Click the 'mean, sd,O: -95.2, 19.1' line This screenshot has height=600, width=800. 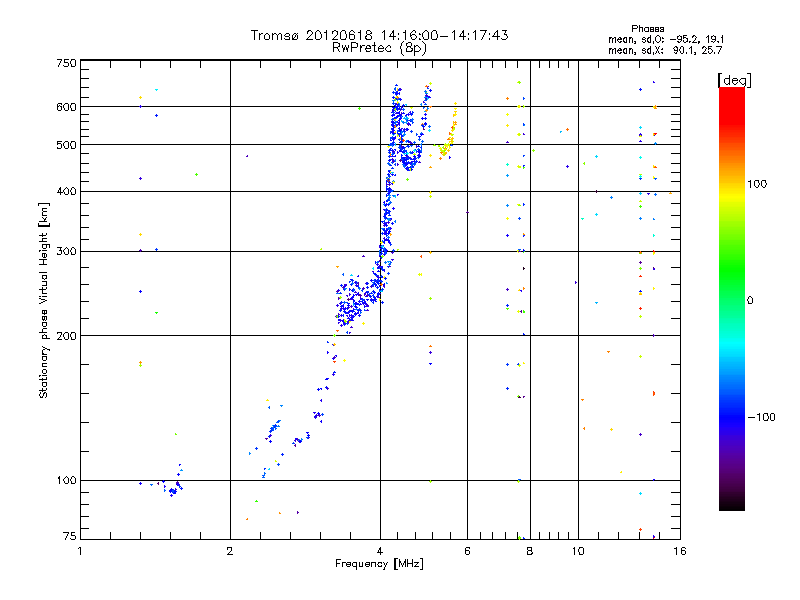666,39
